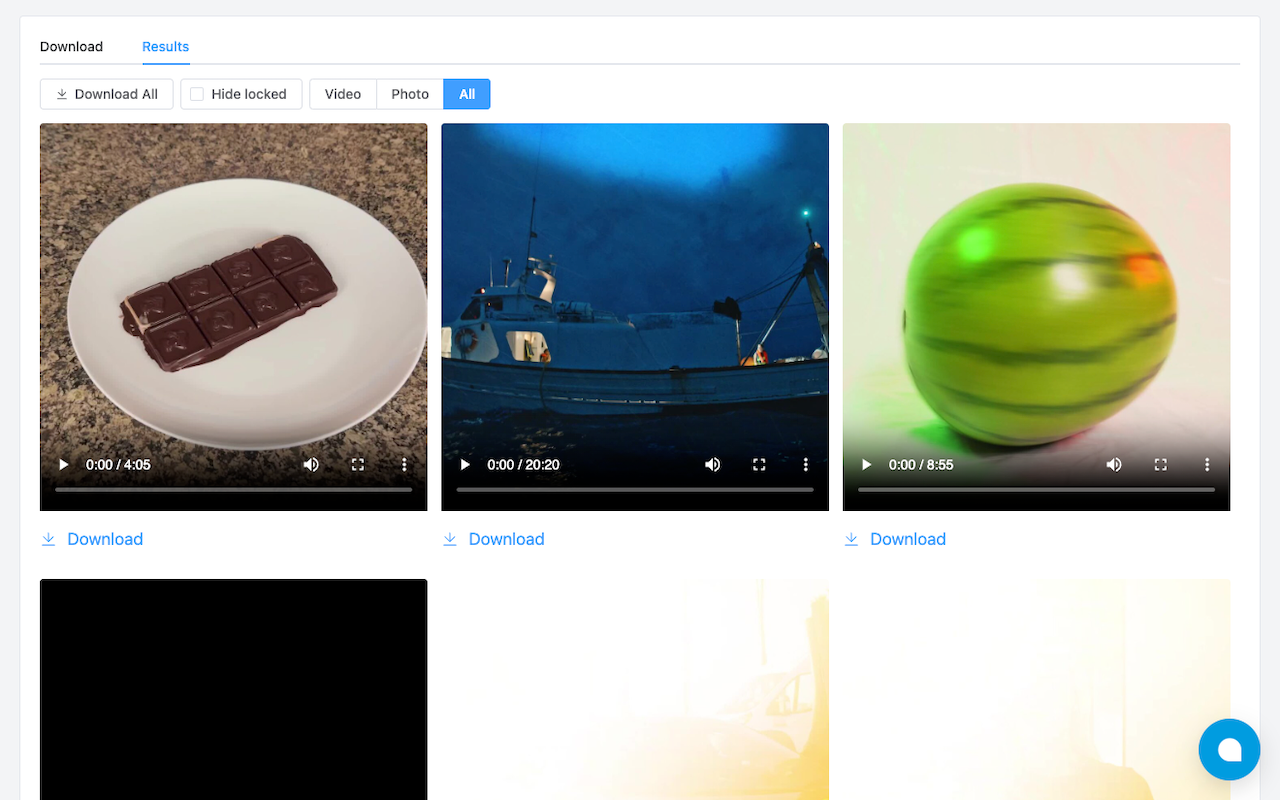Select the All filter

pyautogui.click(x=467, y=94)
